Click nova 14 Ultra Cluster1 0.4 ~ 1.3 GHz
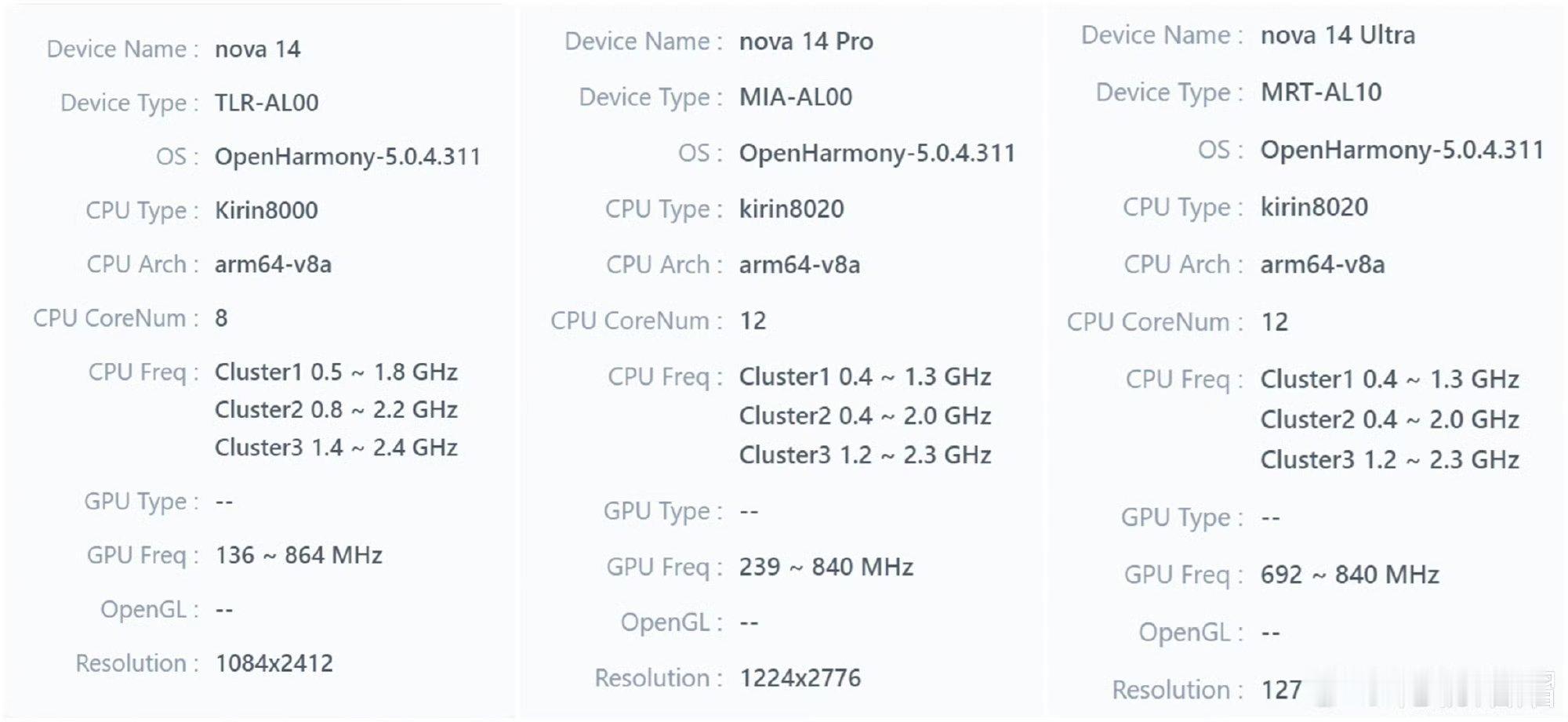Viewport: 1568px width, 722px height. [1390, 379]
